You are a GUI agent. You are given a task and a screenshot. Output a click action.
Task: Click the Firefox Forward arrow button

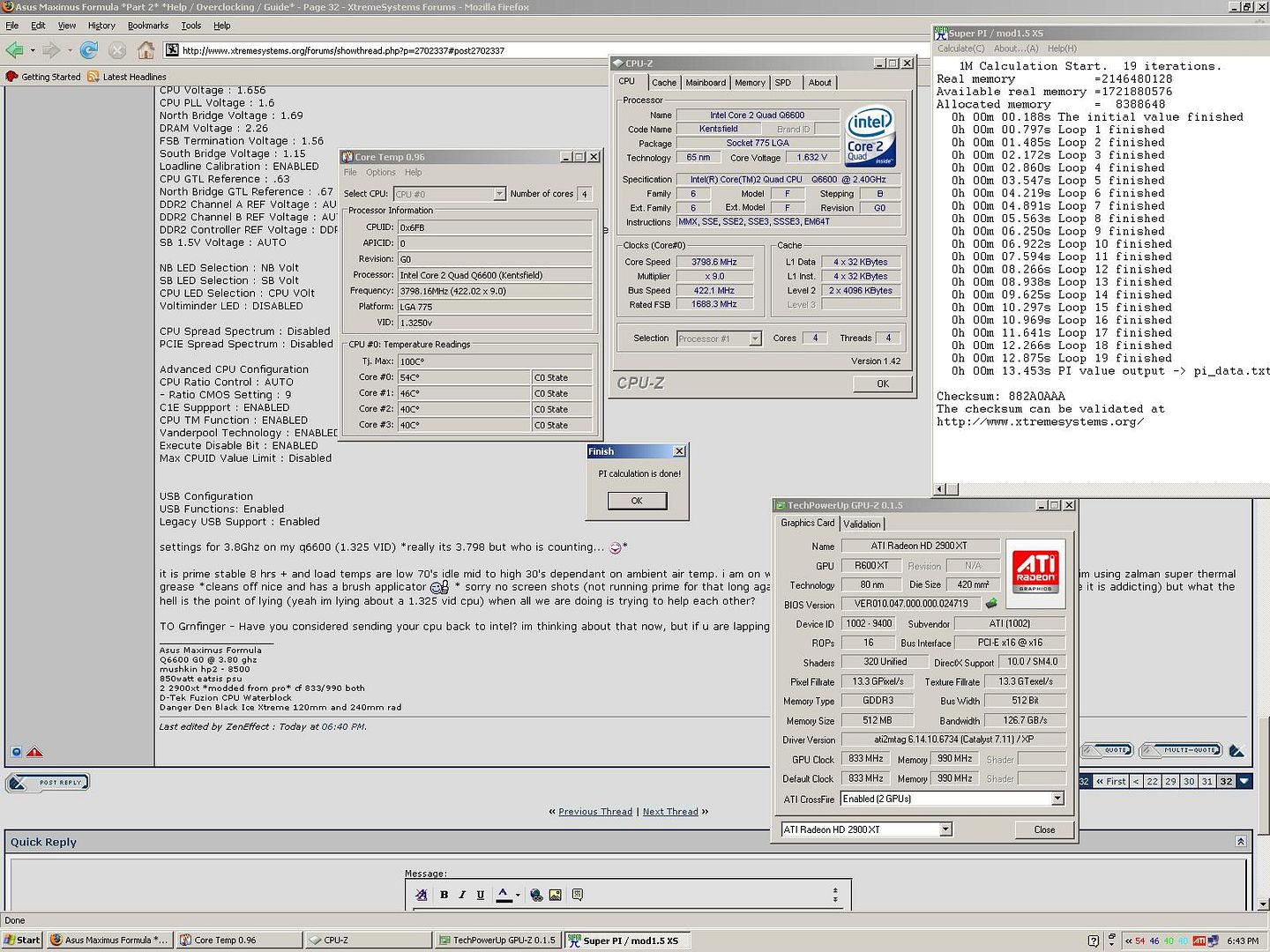(51, 50)
